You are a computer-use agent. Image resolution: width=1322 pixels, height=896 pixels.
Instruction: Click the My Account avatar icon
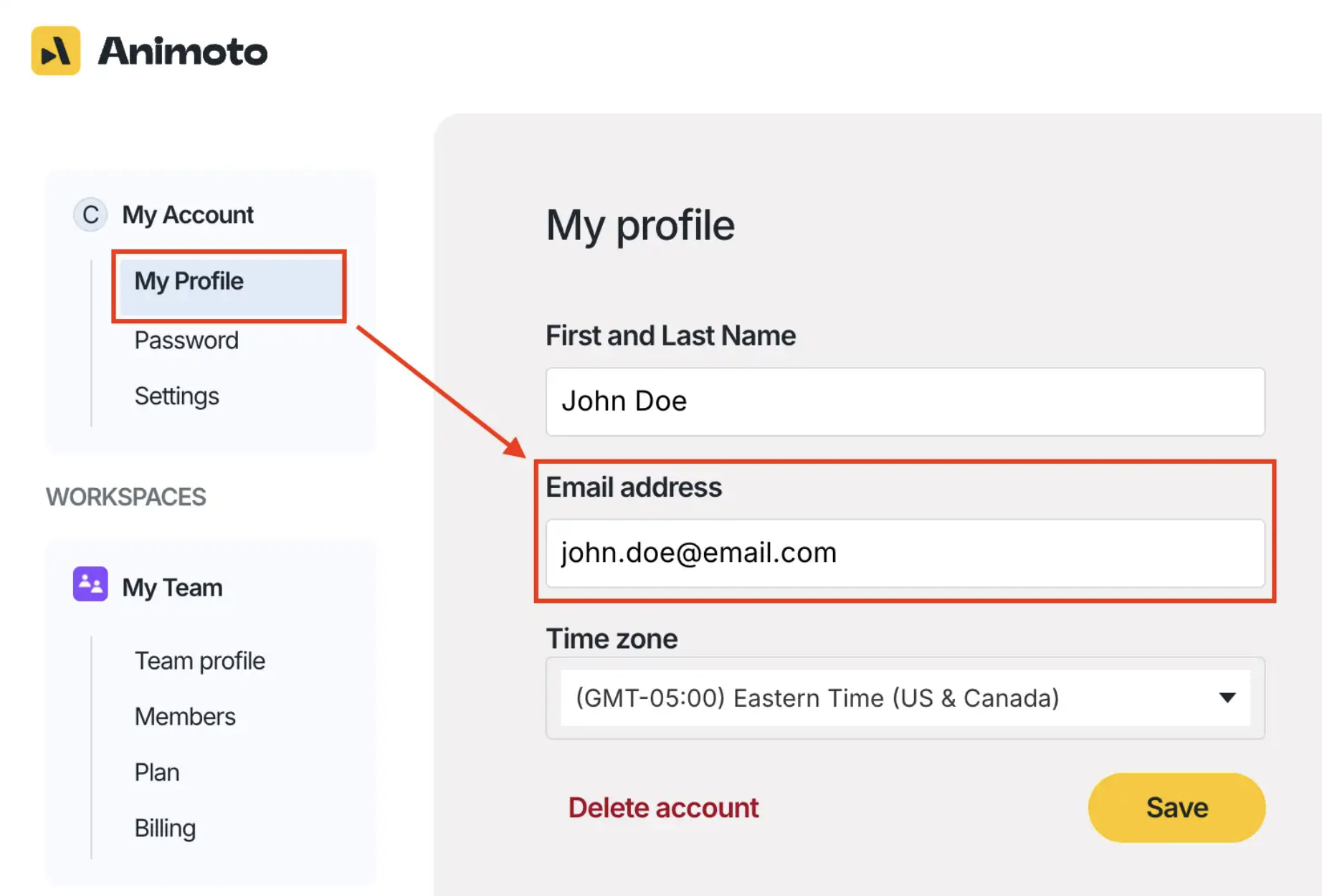tap(90, 214)
